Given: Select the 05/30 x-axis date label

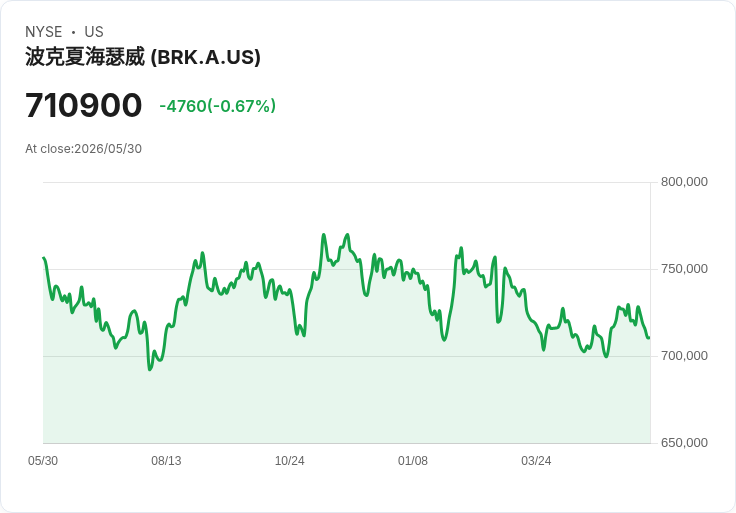Looking at the screenshot, I should click(43, 461).
